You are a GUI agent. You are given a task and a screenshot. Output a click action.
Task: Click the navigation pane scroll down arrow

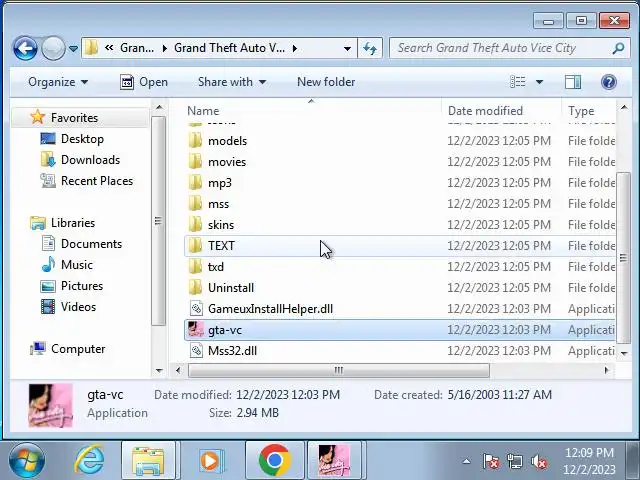click(159, 371)
